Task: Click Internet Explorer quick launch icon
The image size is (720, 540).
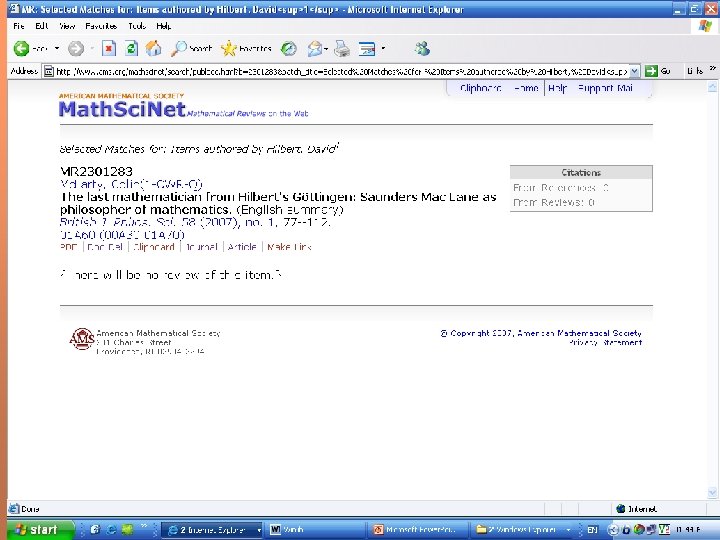Action: [x=111, y=529]
